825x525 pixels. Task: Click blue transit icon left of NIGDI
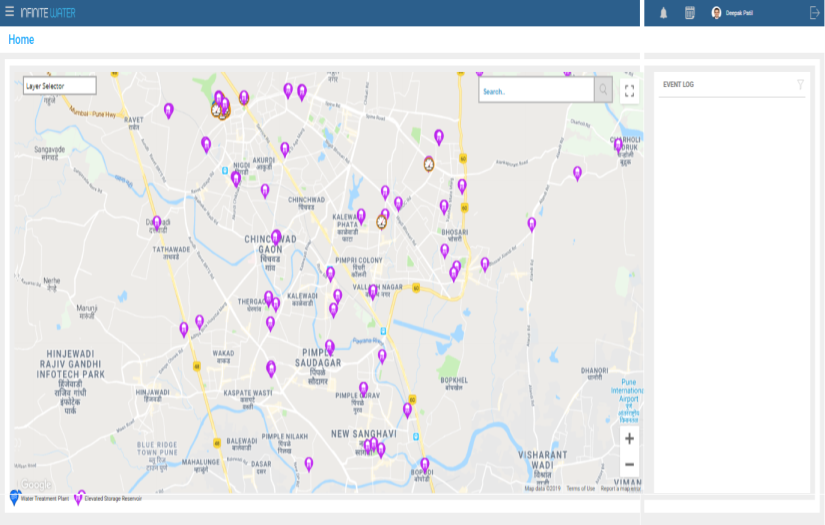tap(225, 170)
